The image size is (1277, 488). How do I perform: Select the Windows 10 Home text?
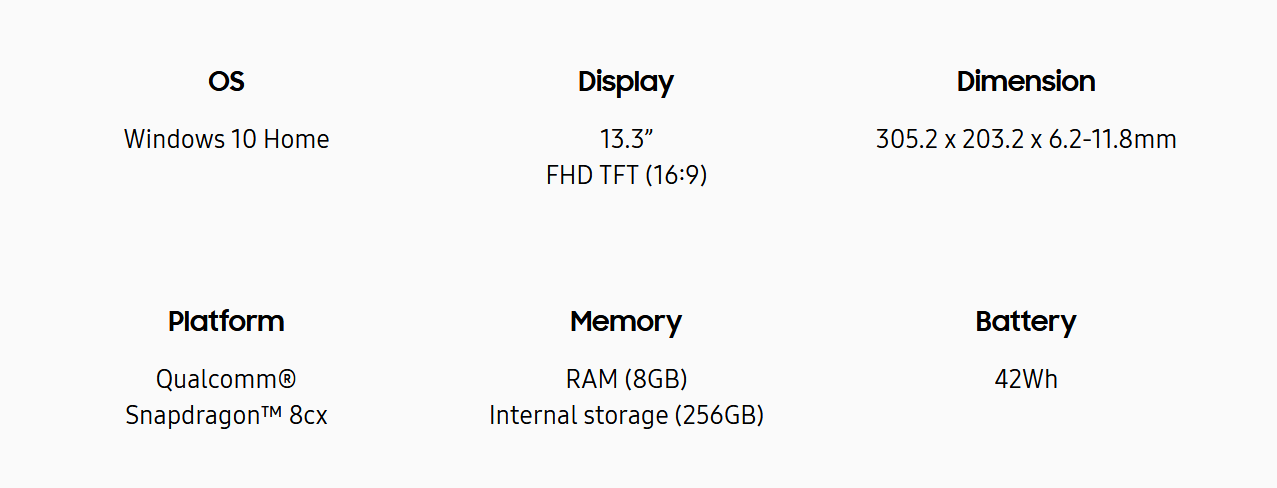click(226, 139)
